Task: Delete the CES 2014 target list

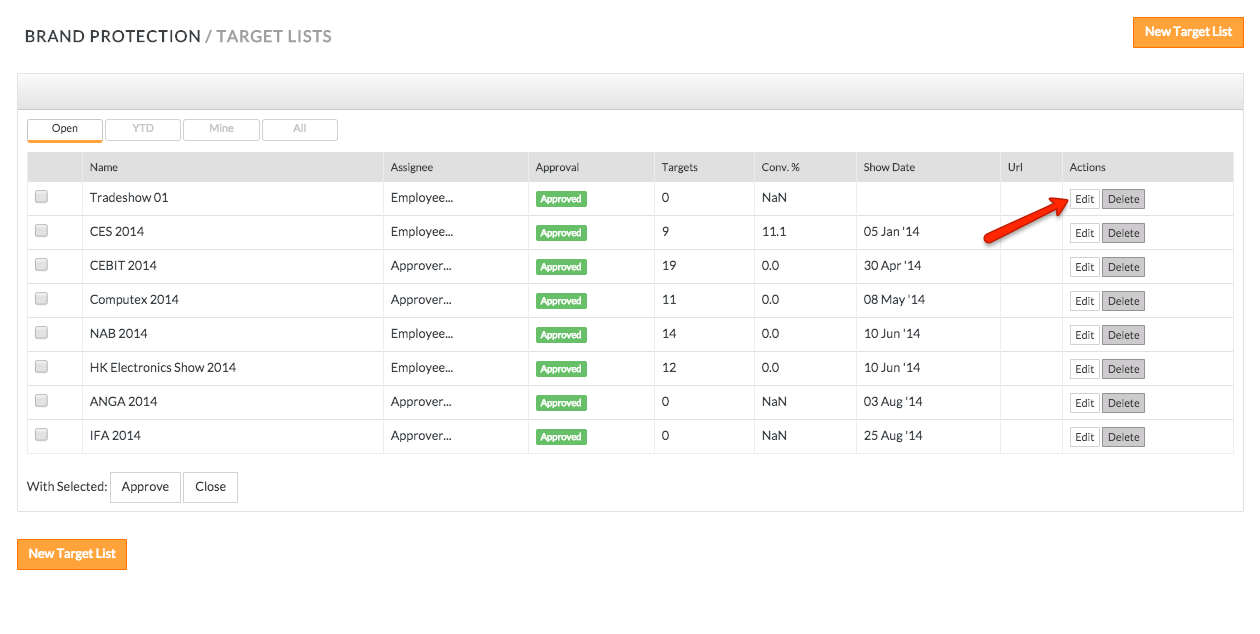Action: pos(1123,233)
